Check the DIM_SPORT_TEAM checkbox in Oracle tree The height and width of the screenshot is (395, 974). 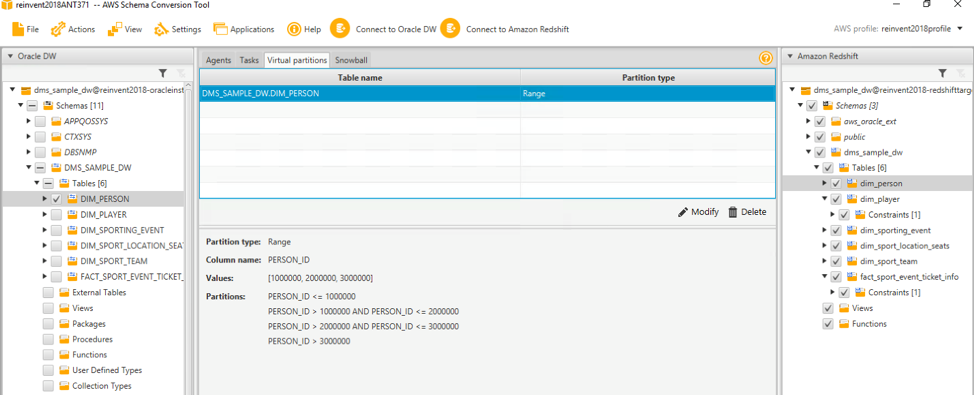pyautogui.click(x=56, y=261)
